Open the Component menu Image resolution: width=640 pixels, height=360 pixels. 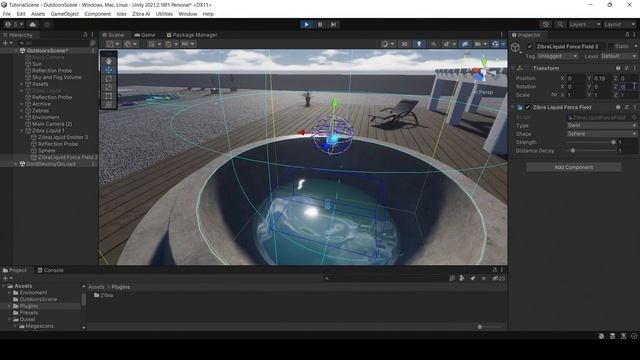pos(97,14)
